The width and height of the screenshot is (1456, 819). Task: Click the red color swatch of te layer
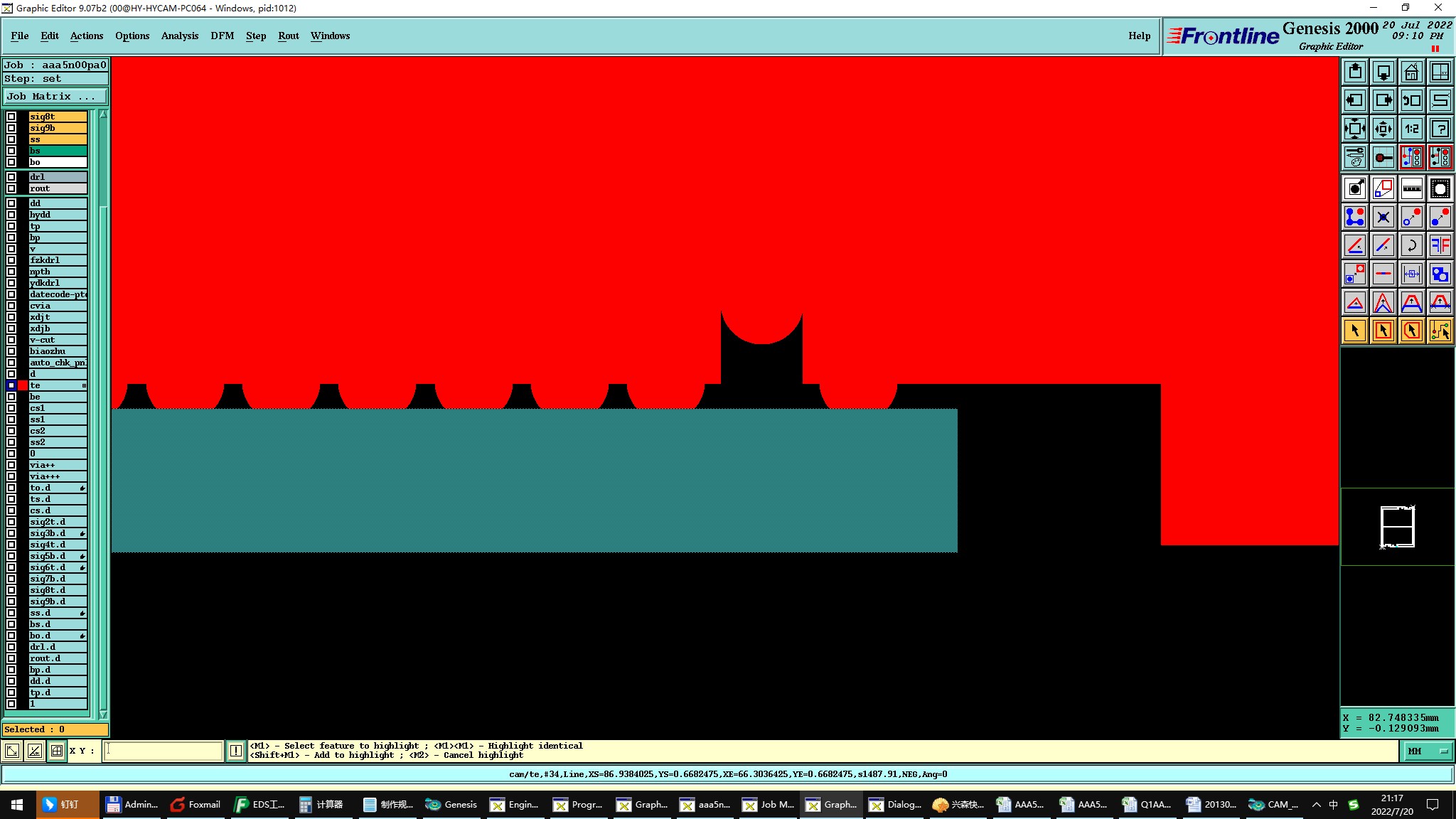pos(23,385)
